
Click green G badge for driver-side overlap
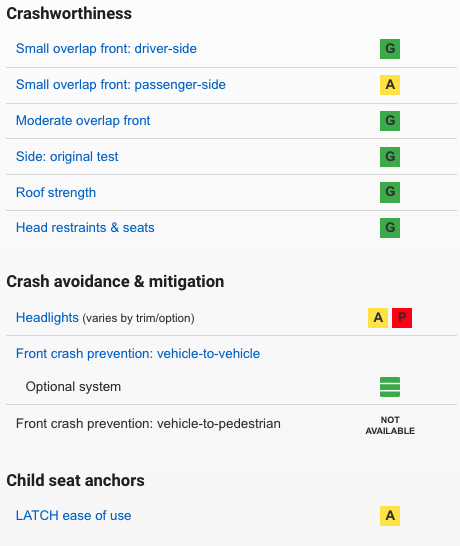pos(390,49)
